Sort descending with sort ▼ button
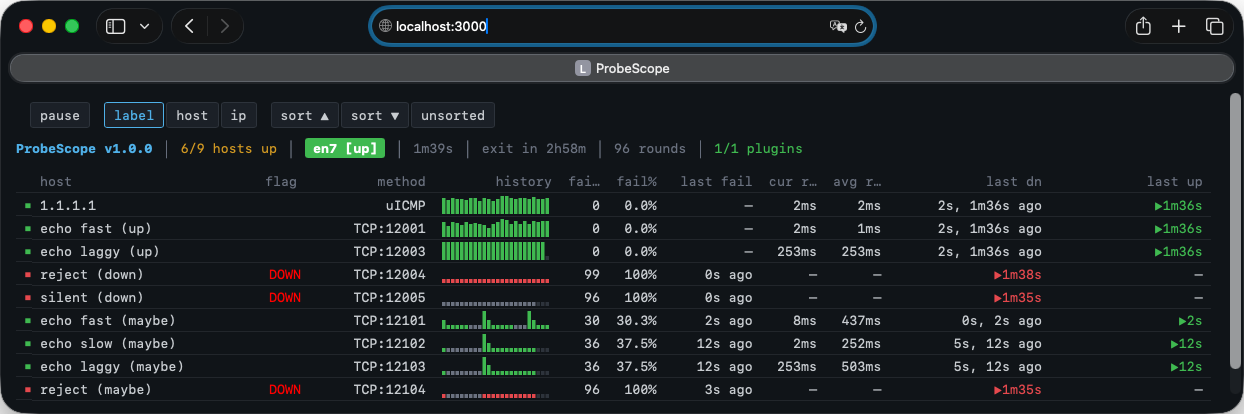The width and height of the screenshot is (1244, 414). (x=375, y=116)
